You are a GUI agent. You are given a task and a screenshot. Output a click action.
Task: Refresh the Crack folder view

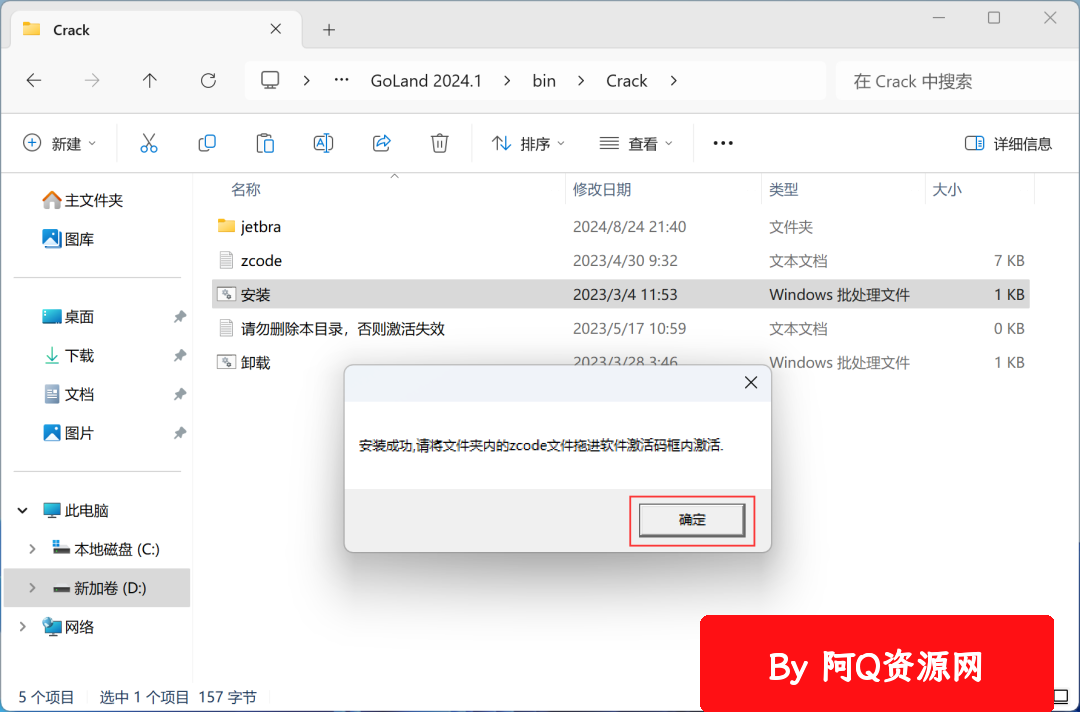[208, 81]
